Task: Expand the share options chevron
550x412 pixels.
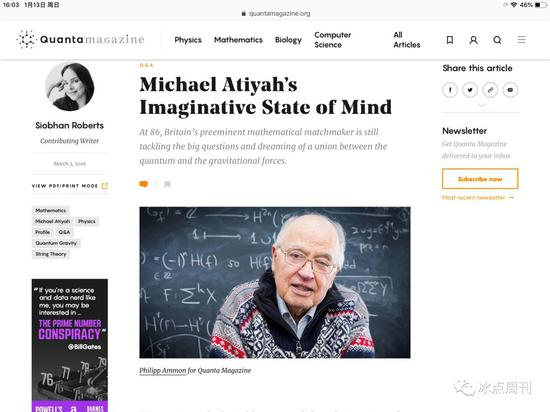Action: (482, 105)
